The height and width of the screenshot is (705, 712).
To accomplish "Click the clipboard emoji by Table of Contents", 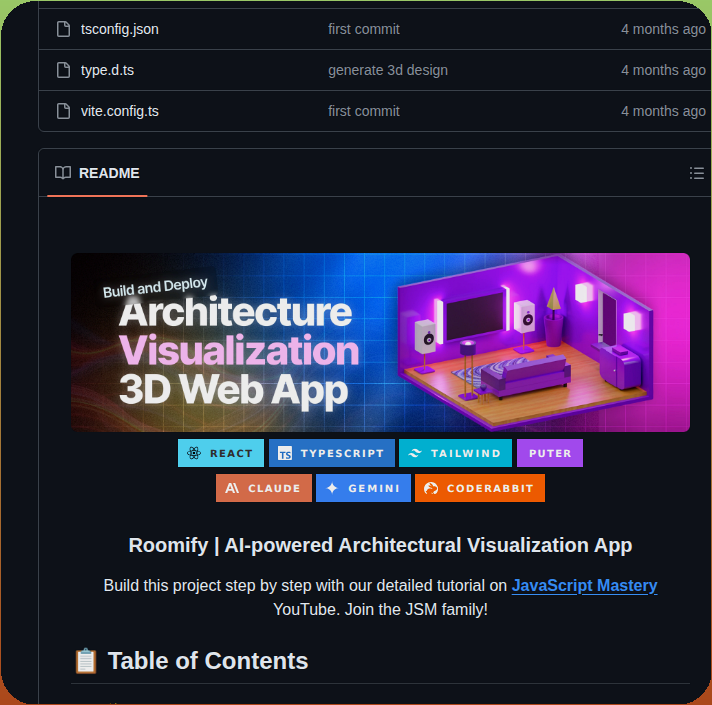I will [86, 661].
